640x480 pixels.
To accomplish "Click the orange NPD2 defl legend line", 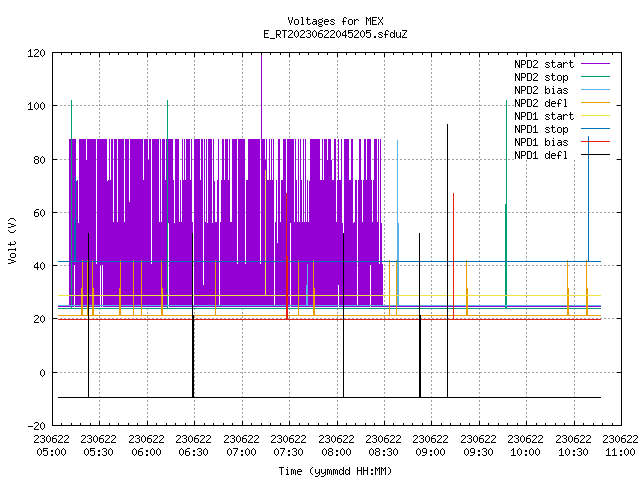I will pyautogui.click(x=595, y=102).
